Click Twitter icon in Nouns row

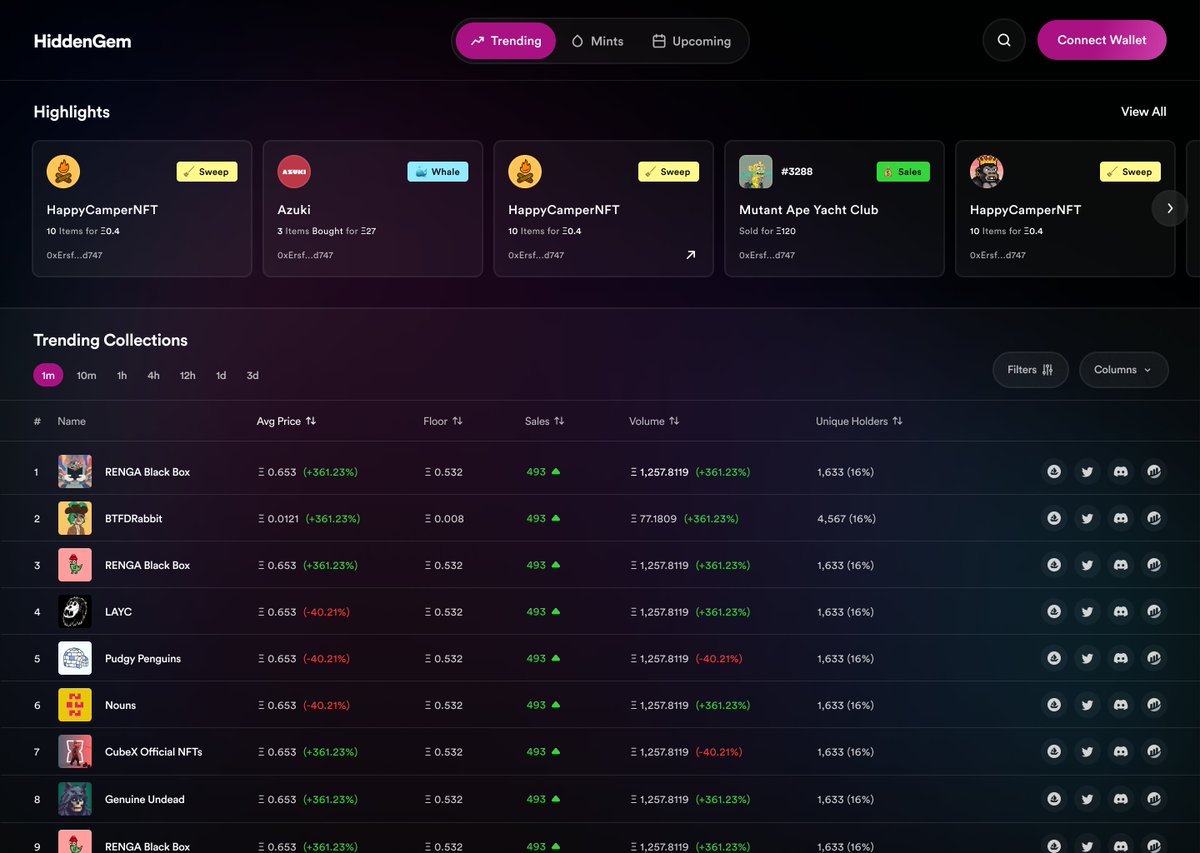pyautogui.click(x=1088, y=705)
